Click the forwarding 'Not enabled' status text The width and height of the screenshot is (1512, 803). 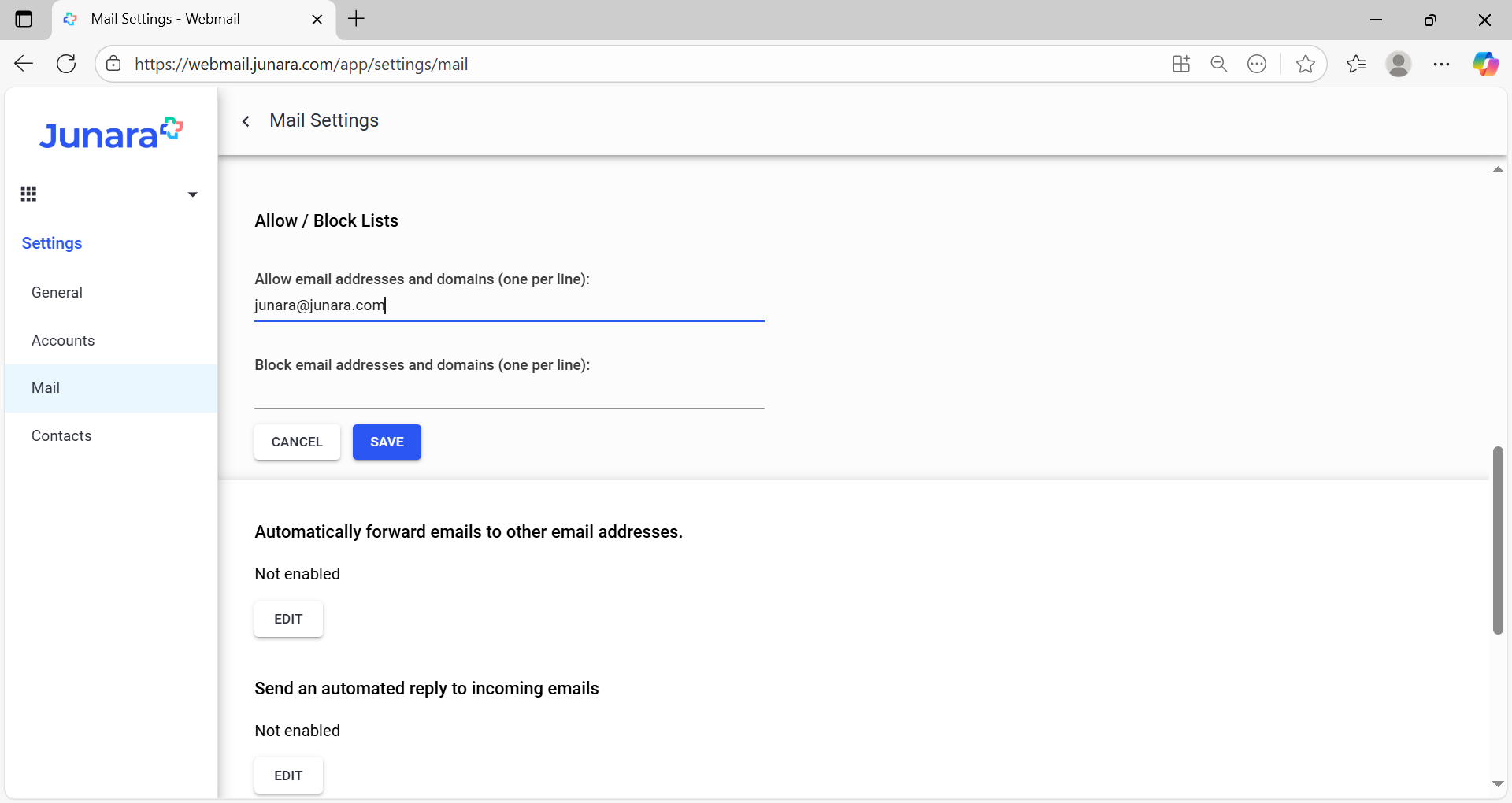[x=297, y=574]
